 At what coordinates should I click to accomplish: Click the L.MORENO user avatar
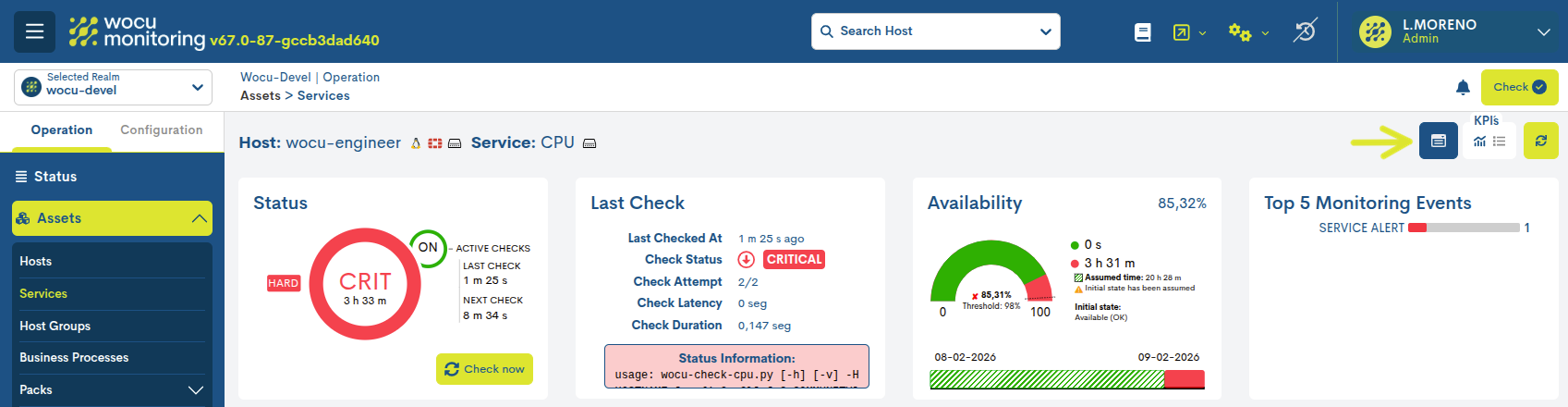point(1375,31)
